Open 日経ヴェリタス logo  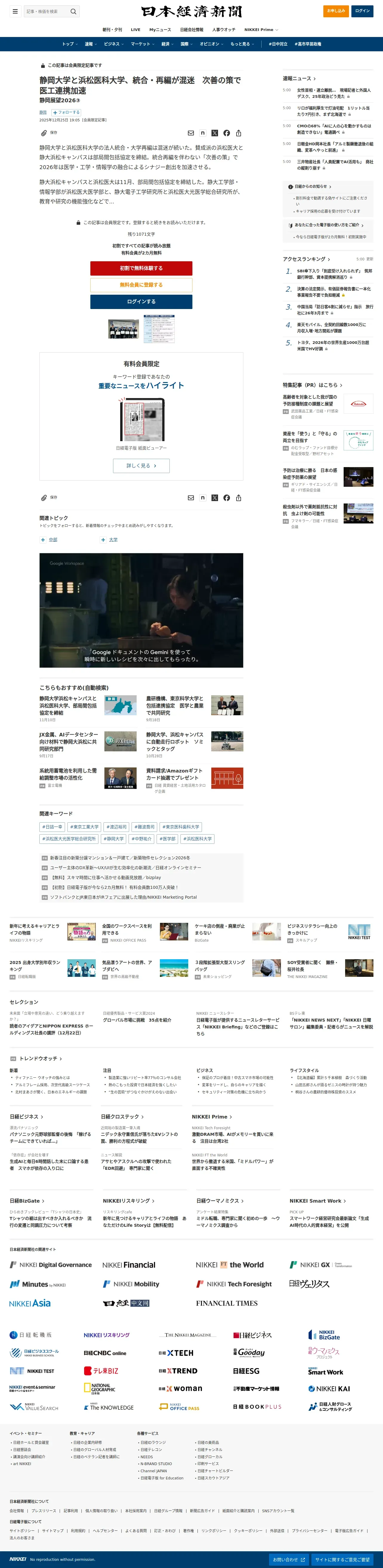(x=309, y=1284)
